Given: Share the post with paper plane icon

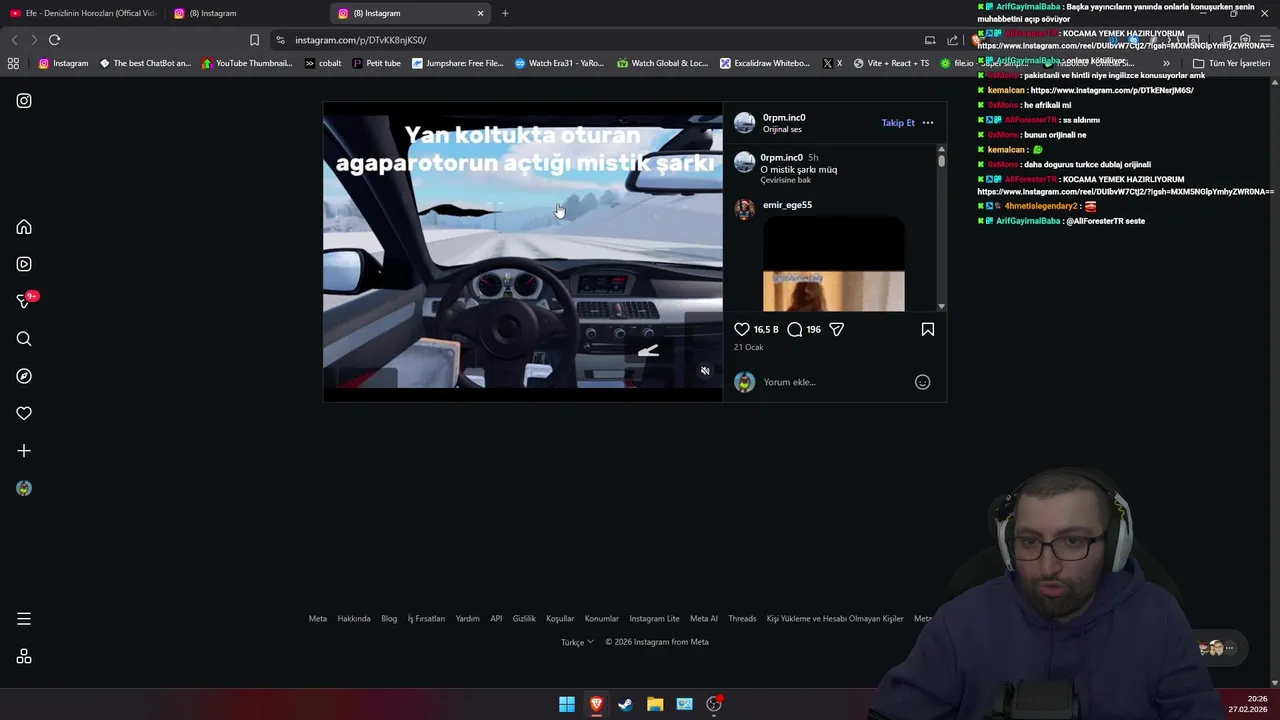Looking at the screenshot, I should pyautogui.click(x=837, y=329).
